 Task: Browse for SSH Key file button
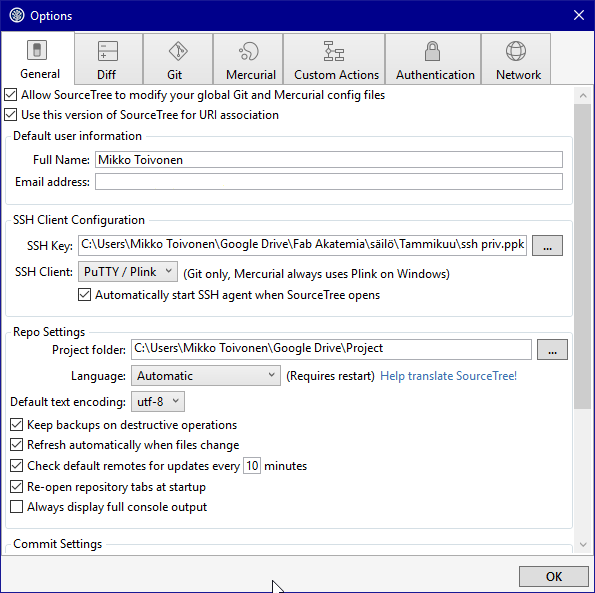tap(547, 245)
